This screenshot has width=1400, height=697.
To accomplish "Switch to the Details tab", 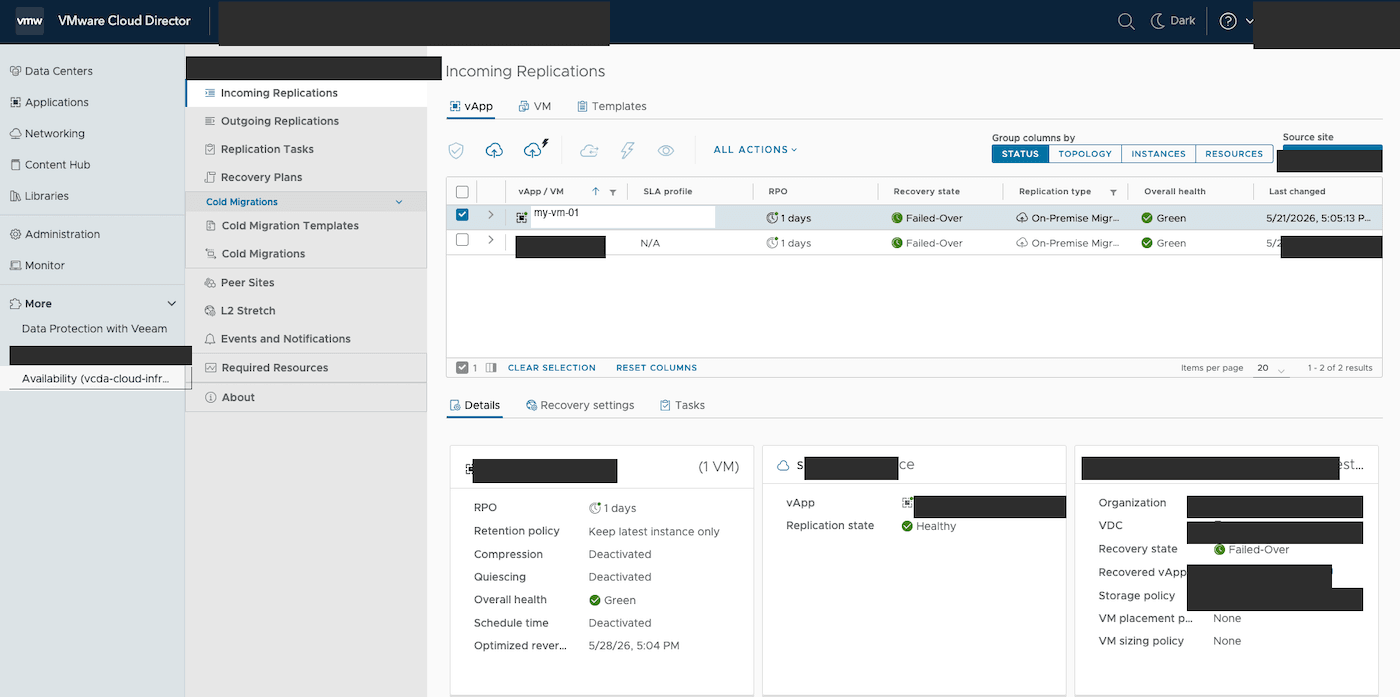I will click(475, 405).
